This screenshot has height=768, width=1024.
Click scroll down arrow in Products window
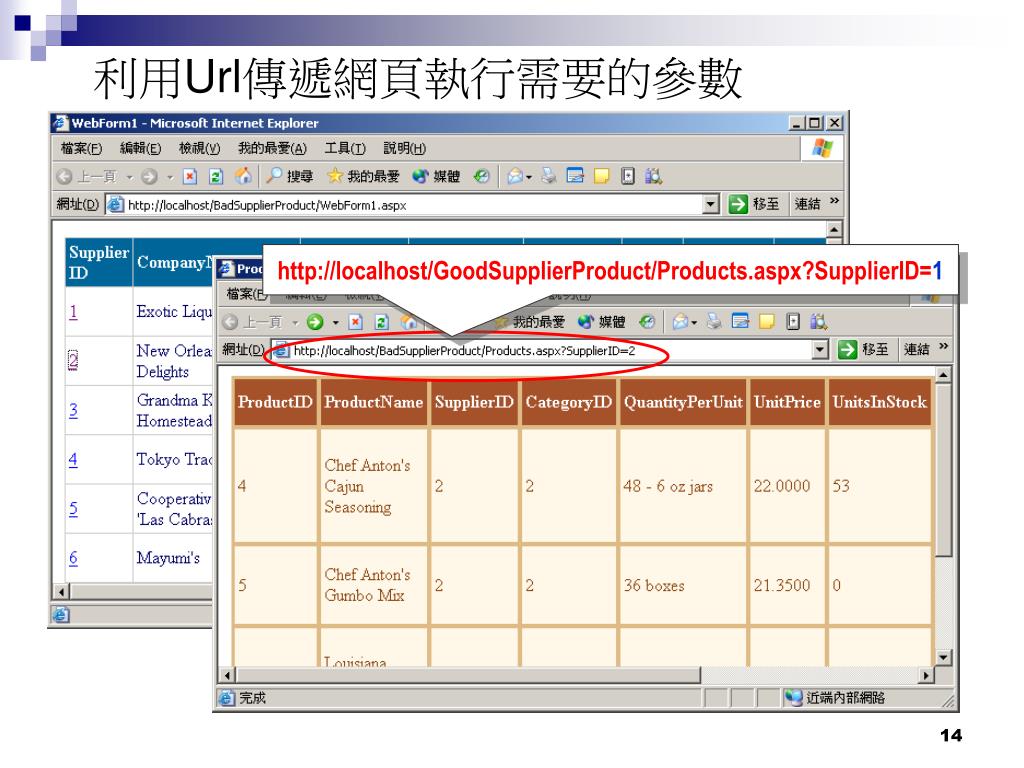click(943, 657)
